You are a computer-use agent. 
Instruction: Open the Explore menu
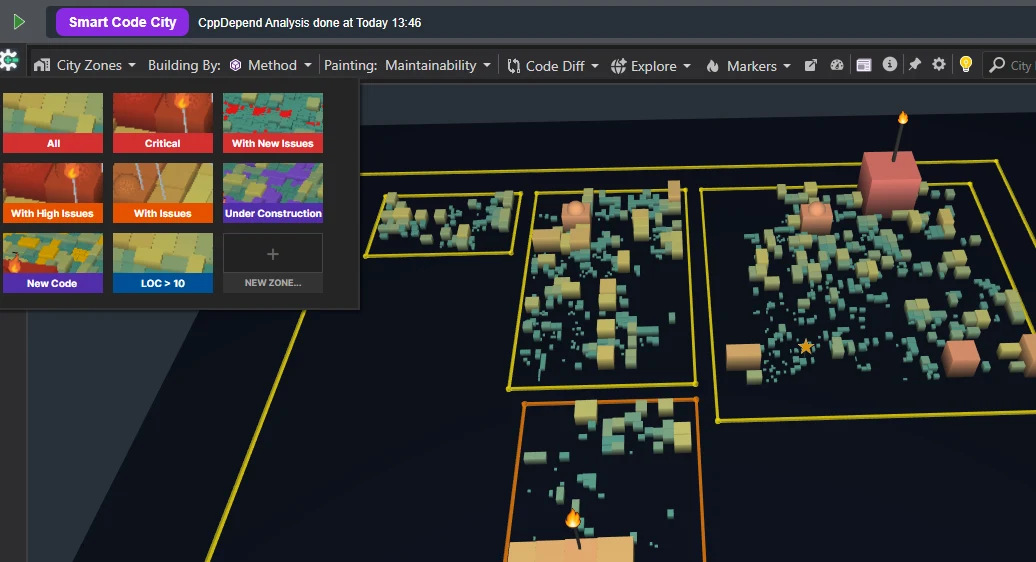[651, 66]
